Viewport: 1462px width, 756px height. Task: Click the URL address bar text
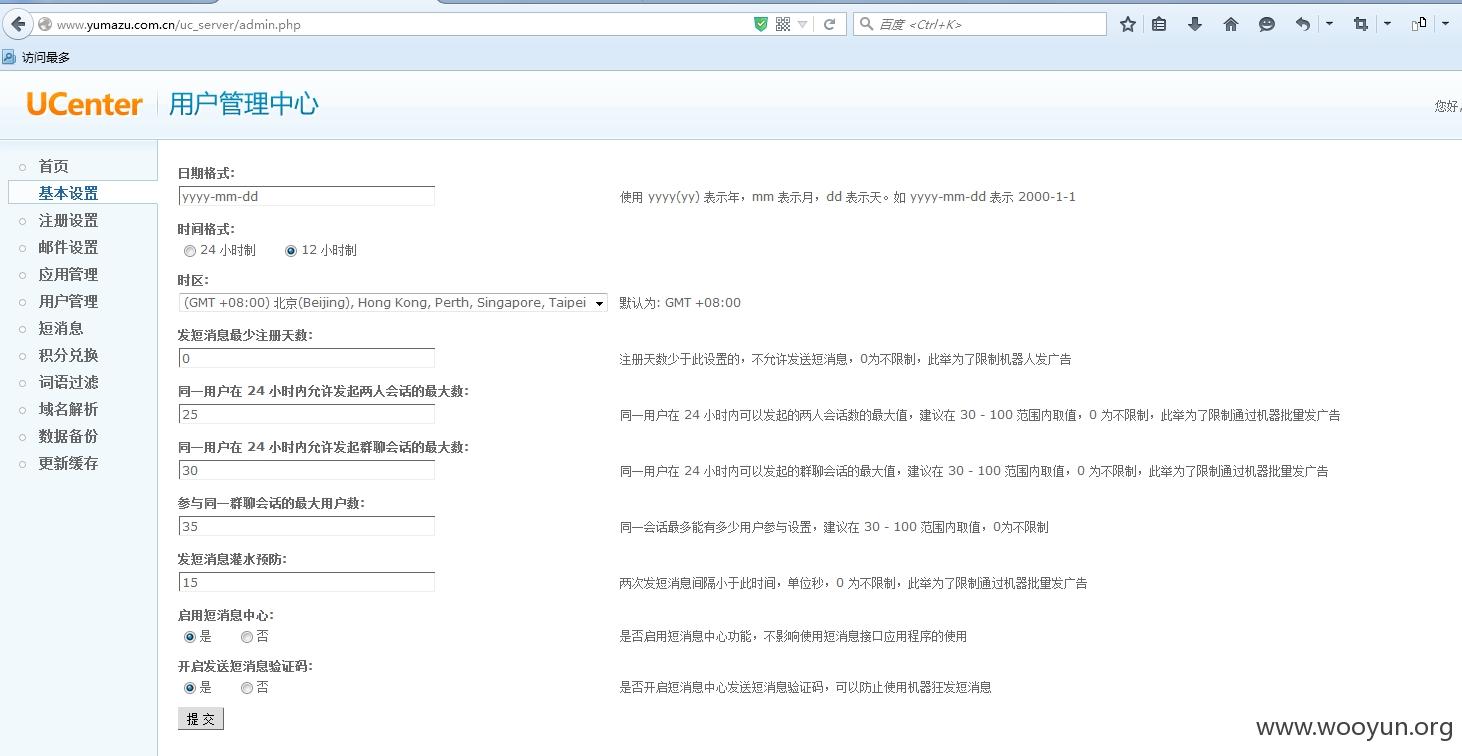click(178, 25)
